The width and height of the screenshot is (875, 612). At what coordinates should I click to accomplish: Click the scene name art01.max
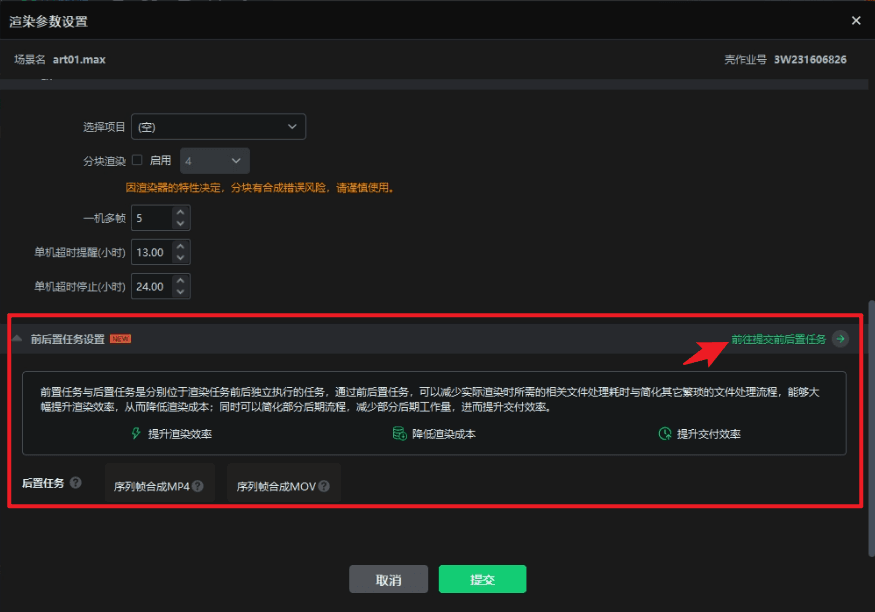79,59
